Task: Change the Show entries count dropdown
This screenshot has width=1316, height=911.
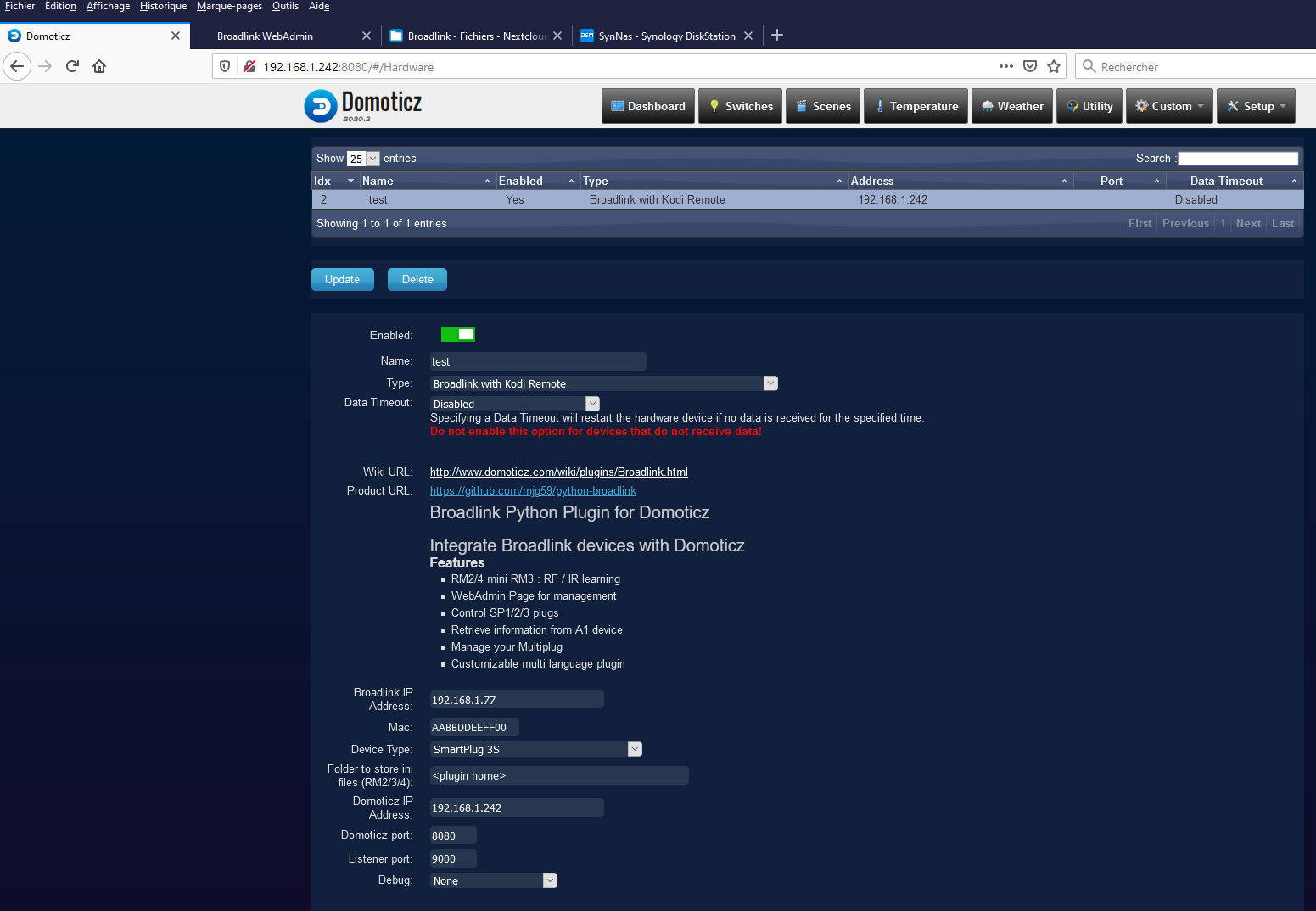Action: point(362,159)
